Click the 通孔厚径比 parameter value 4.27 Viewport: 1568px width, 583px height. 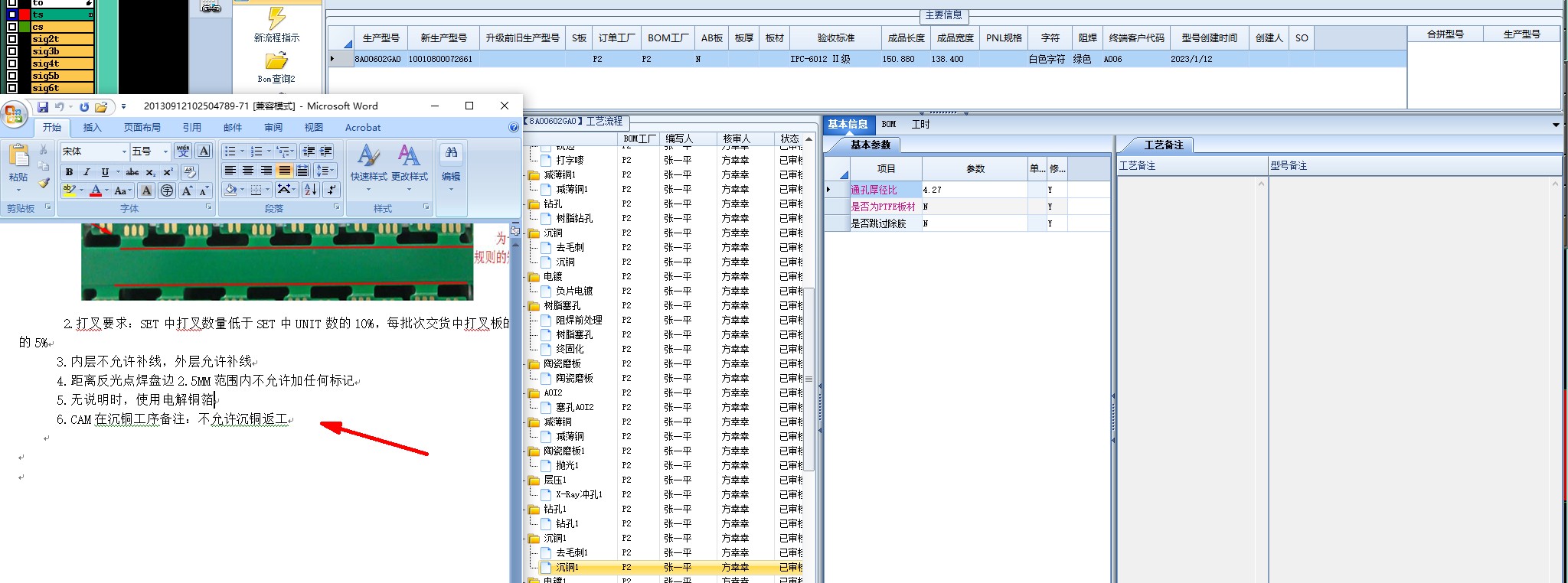(975, 190)
